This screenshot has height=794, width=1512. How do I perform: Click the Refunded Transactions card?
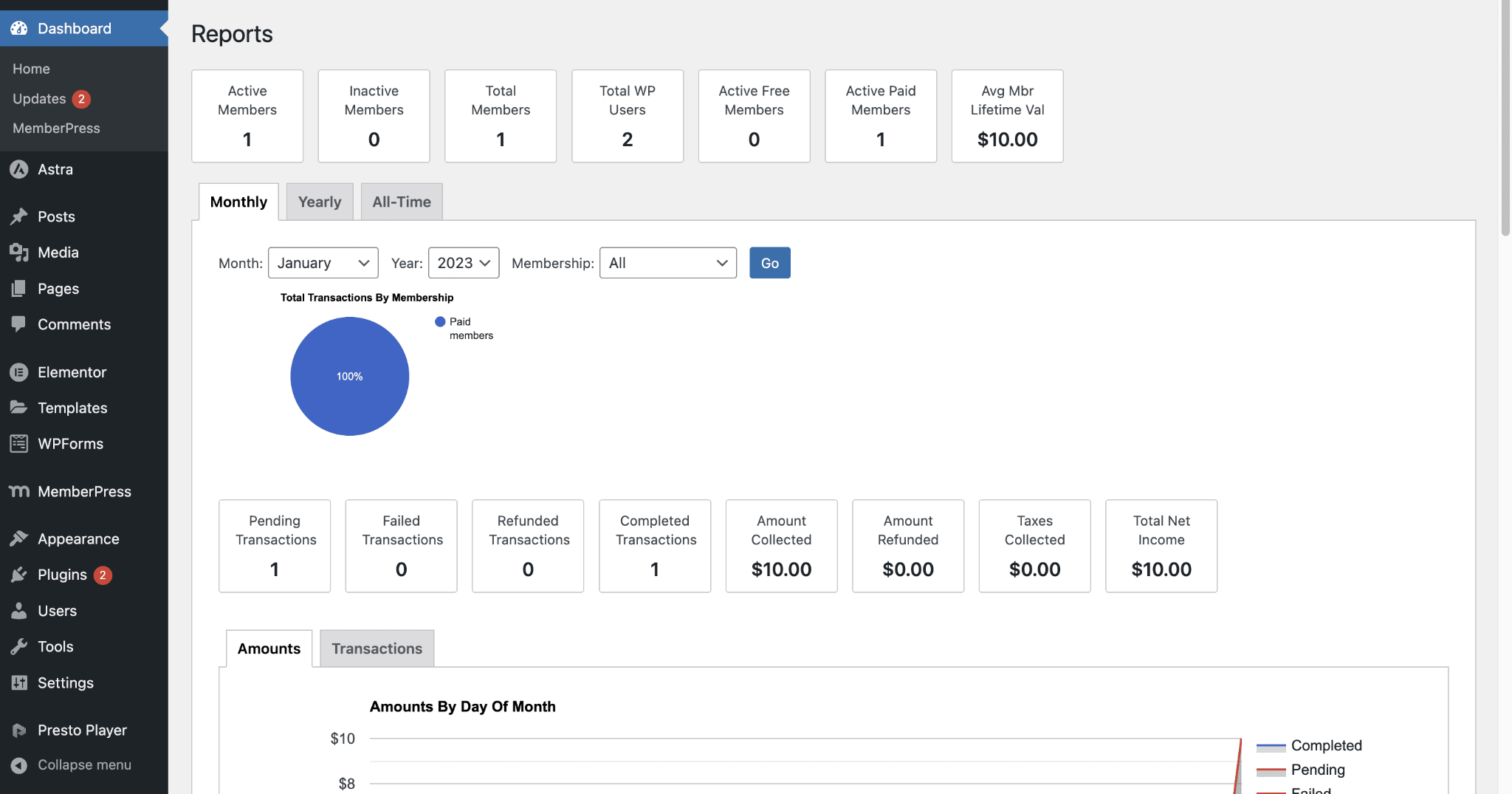pyautogui.click(x=528, y=546)
